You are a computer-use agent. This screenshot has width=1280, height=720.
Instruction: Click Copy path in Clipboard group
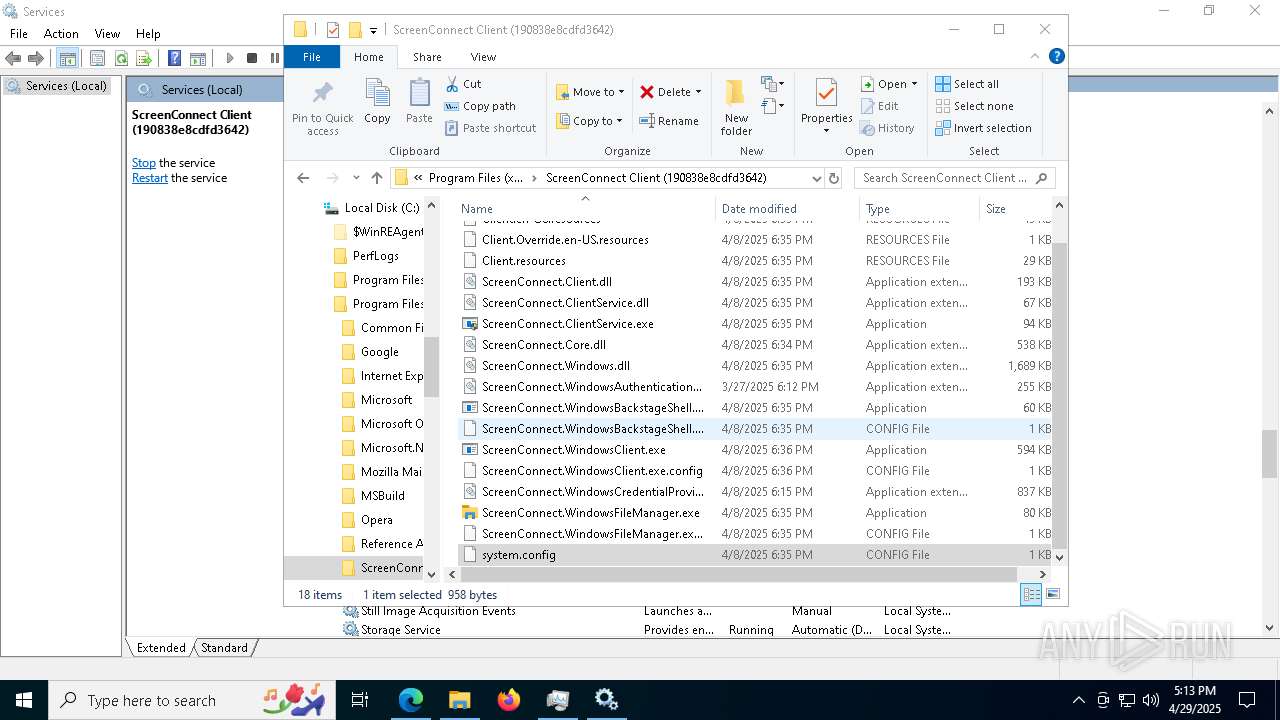point(480,106)
